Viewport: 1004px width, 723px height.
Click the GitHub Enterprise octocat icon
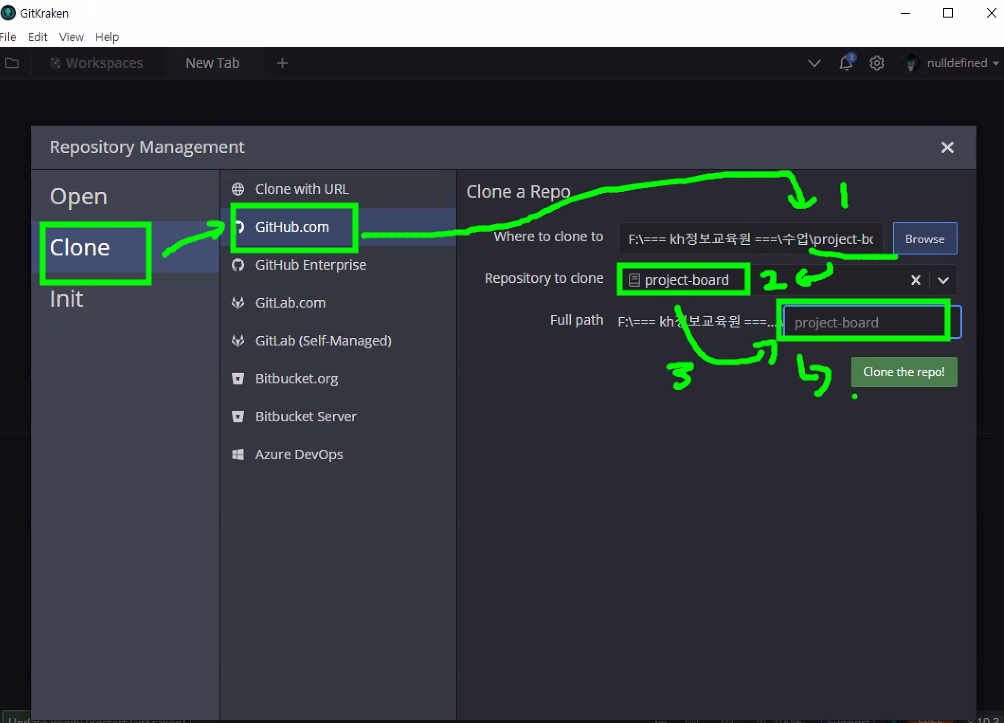click(238, 265)
